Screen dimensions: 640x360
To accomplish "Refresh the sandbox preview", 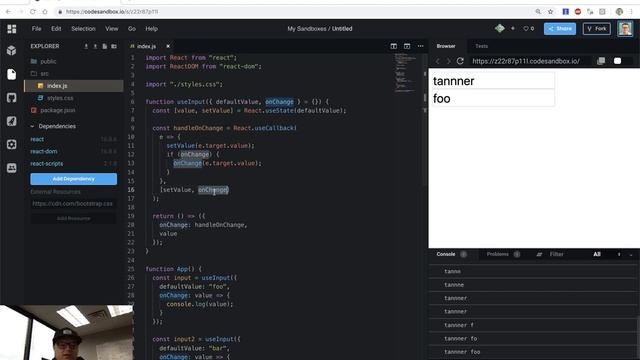I will [x=460, y=61].
